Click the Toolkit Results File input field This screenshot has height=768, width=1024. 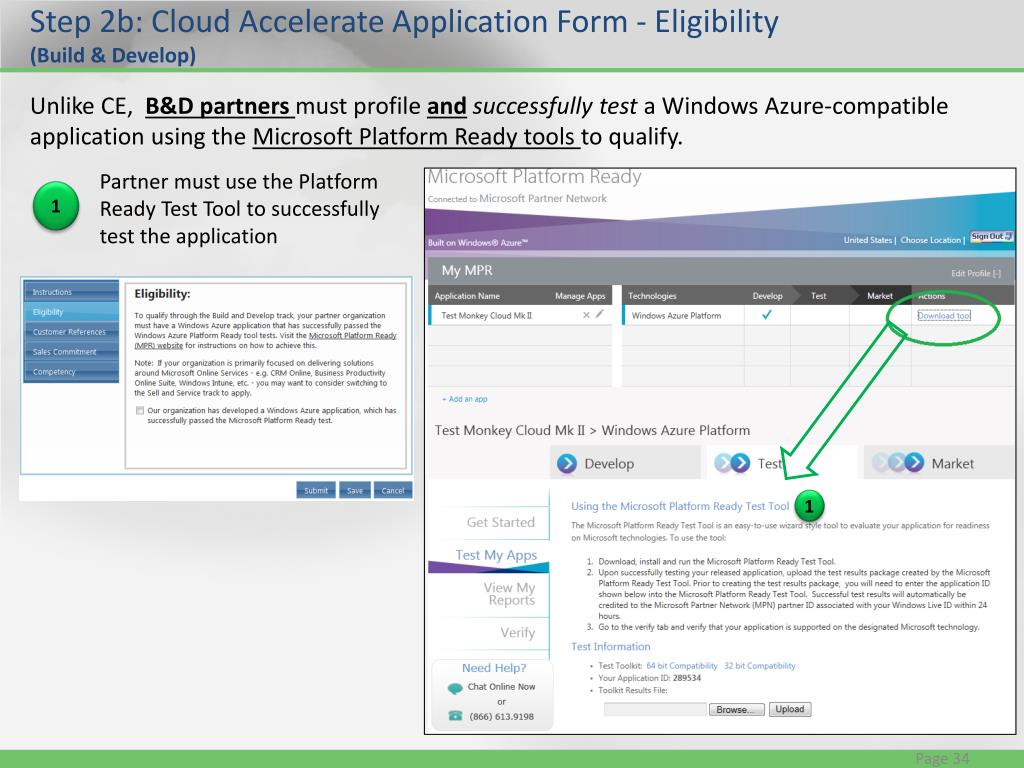(x=655, y=709)
